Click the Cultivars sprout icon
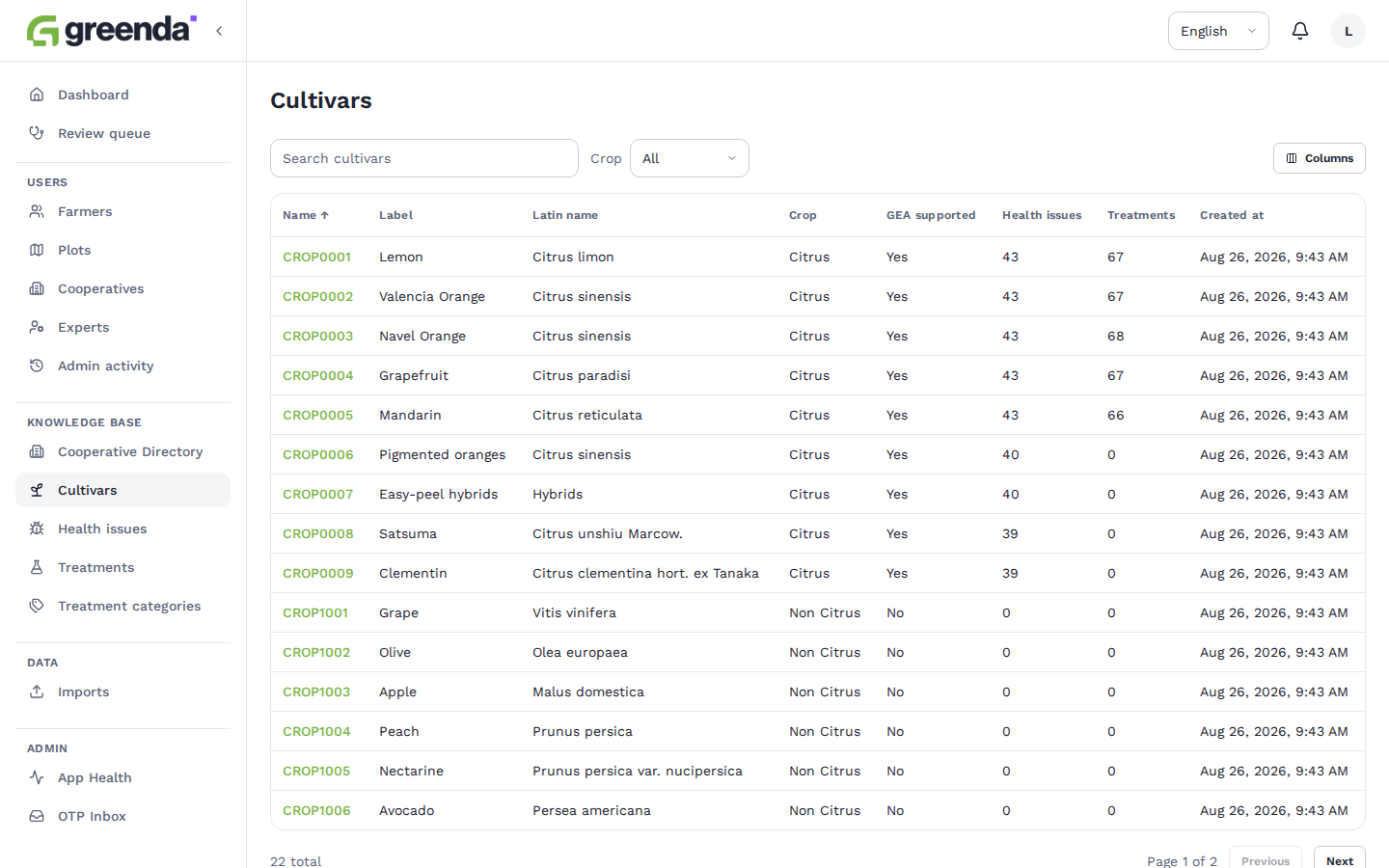Screen dimensions: 1389x868 click(37, 490)
